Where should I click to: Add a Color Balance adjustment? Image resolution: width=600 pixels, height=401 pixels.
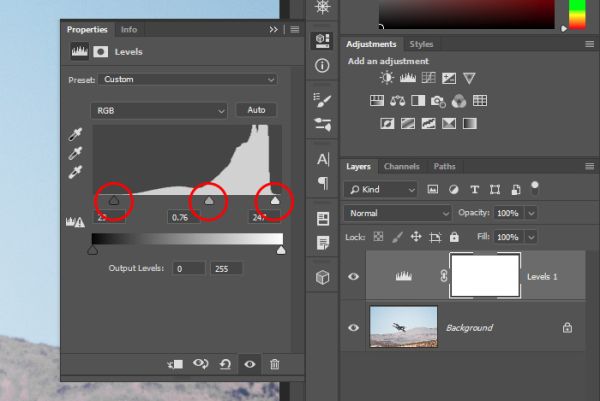coord(398,101)
